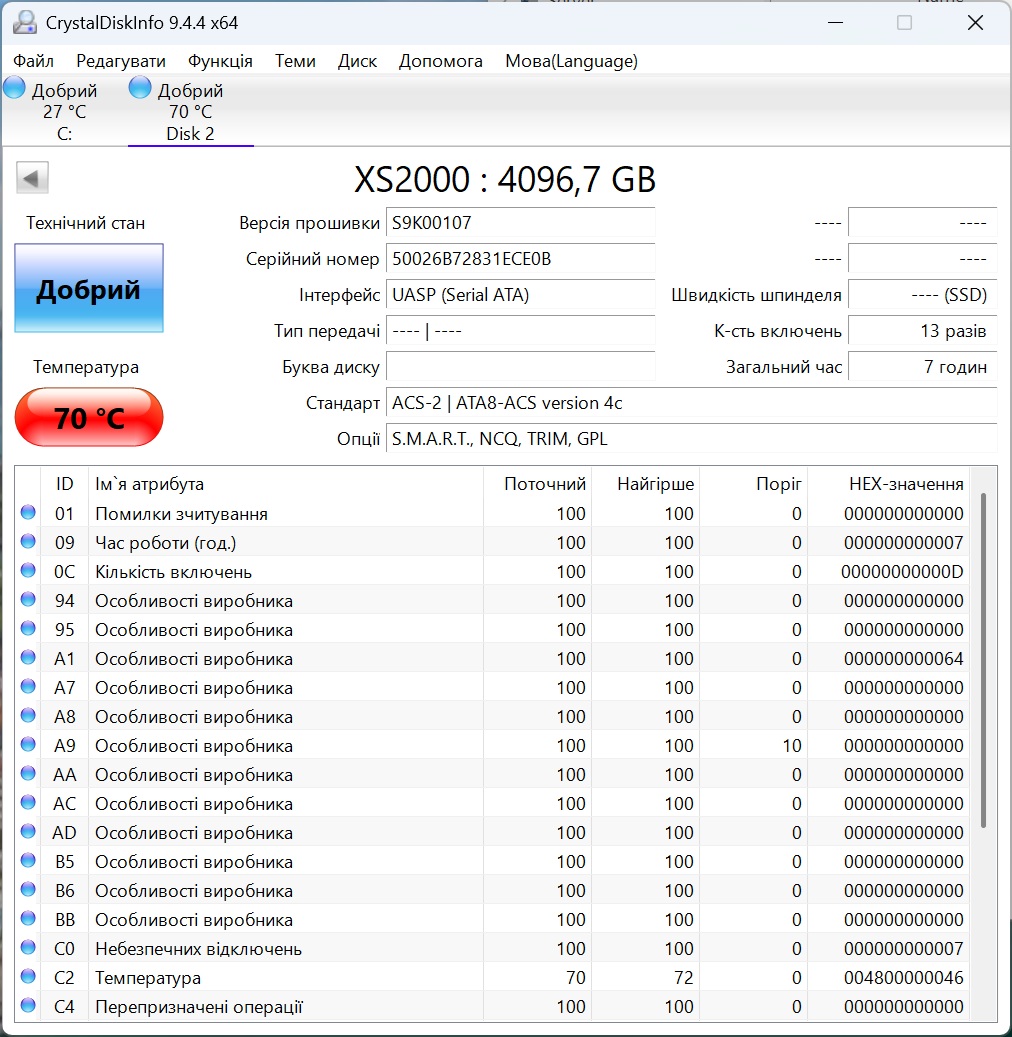Click status dot for attribute A8

(28, 716)
